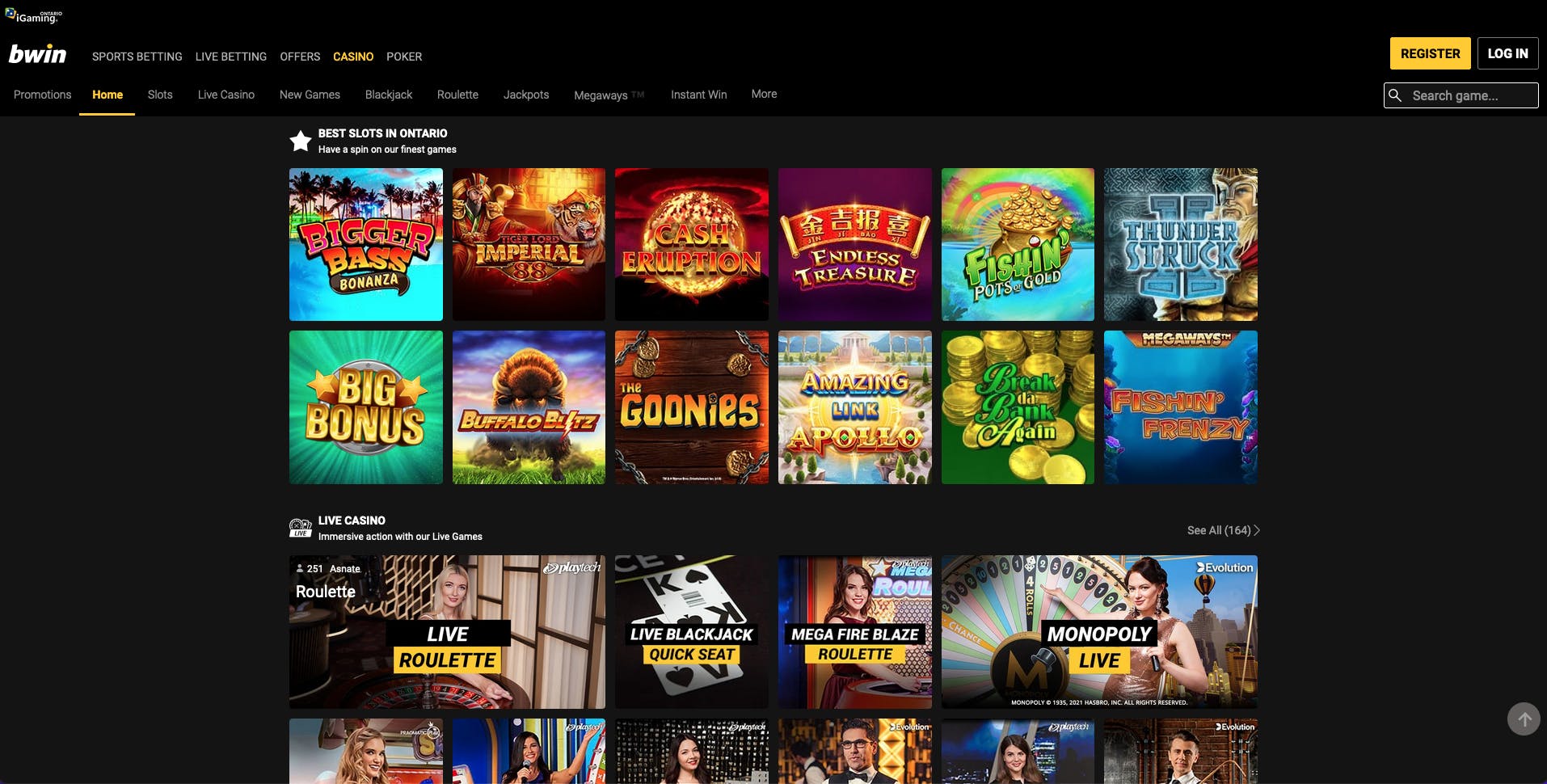Open The Goonies slot tile
Image resolution: width=1547 pixels, height=784 pixels.
pos(691,407)
